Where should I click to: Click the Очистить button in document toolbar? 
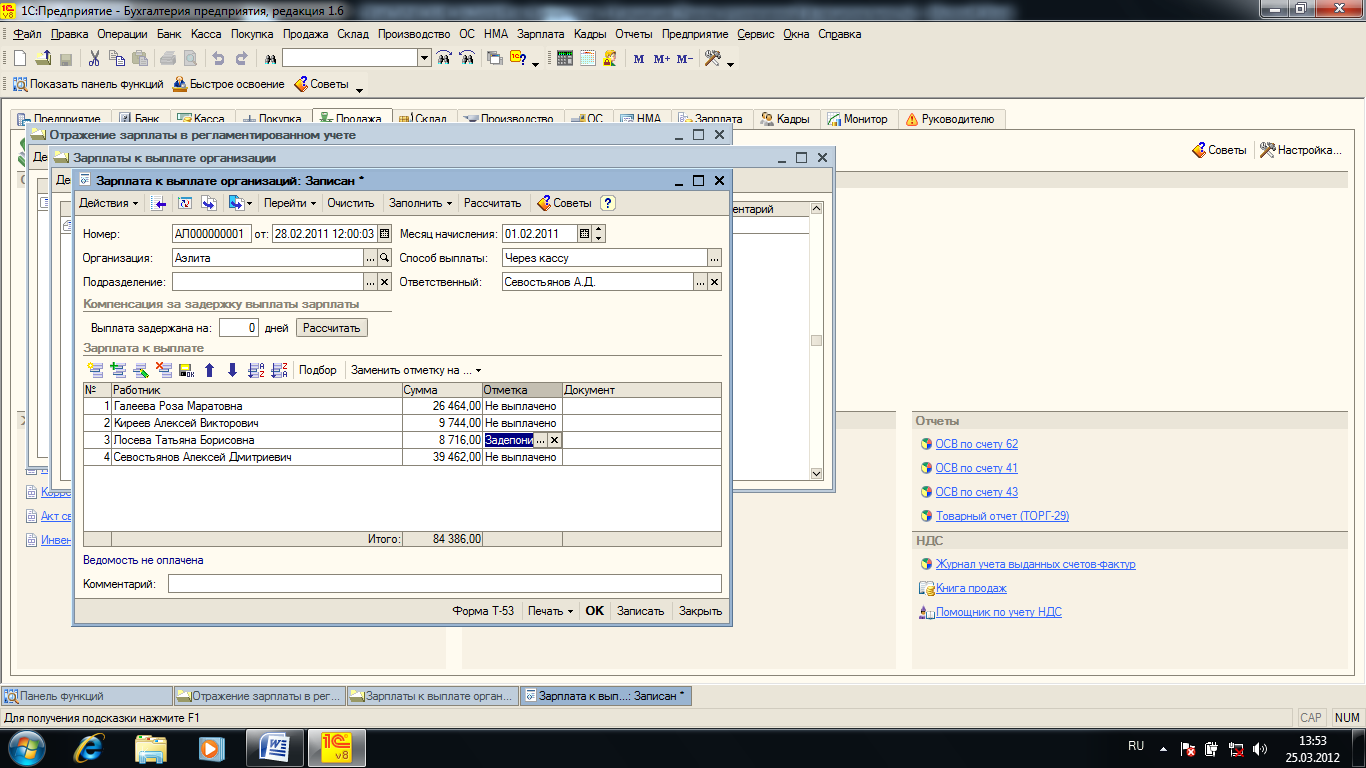coord(351,203)
